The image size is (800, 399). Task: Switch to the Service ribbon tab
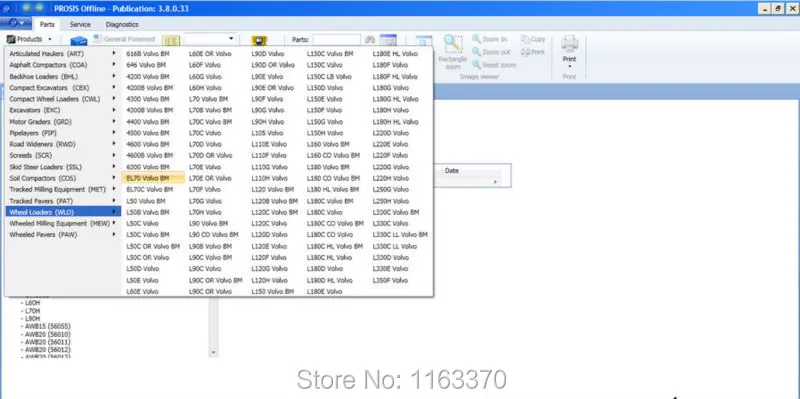(80, 24)
